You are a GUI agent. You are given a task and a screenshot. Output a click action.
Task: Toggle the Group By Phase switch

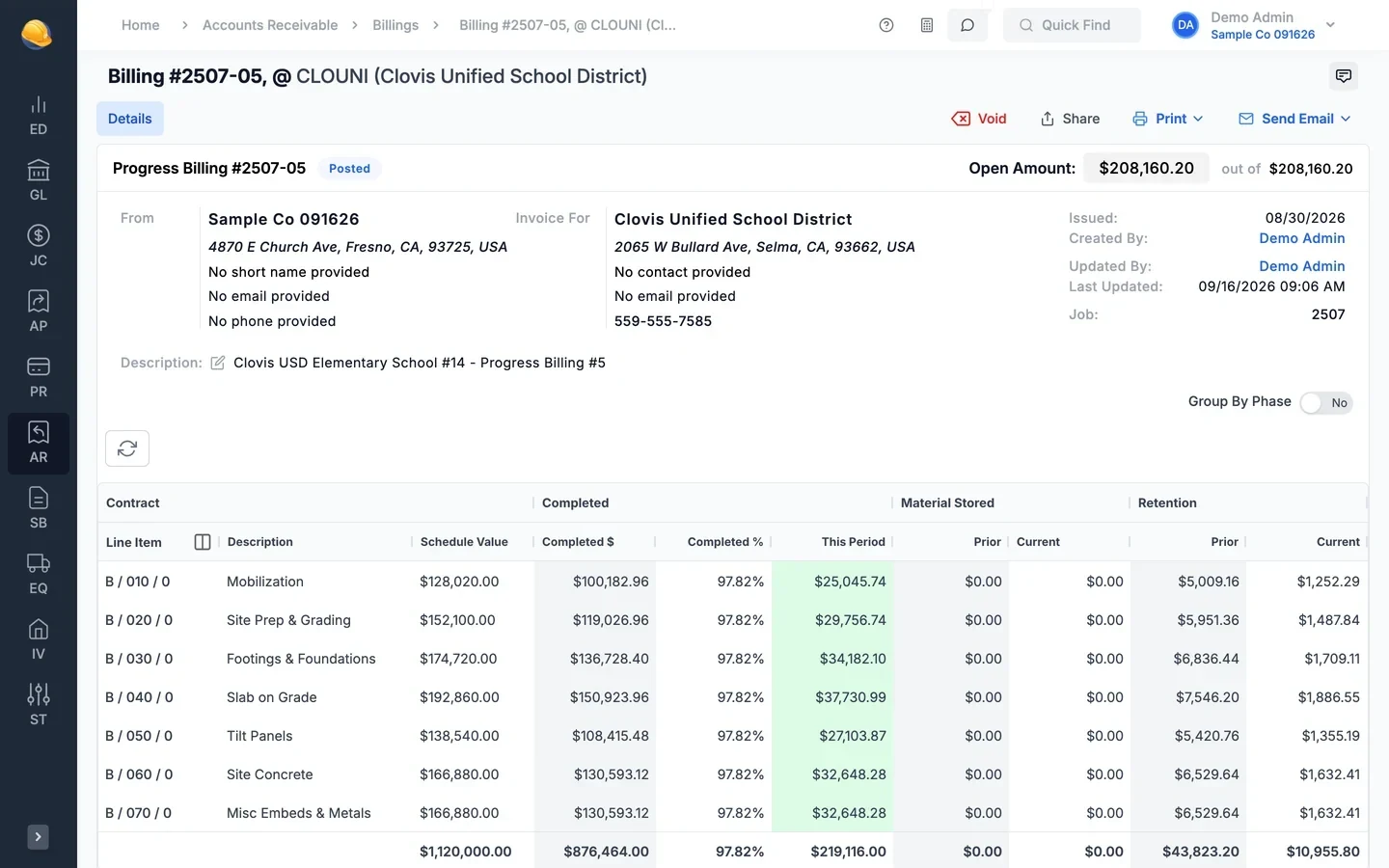[1326, 403]
